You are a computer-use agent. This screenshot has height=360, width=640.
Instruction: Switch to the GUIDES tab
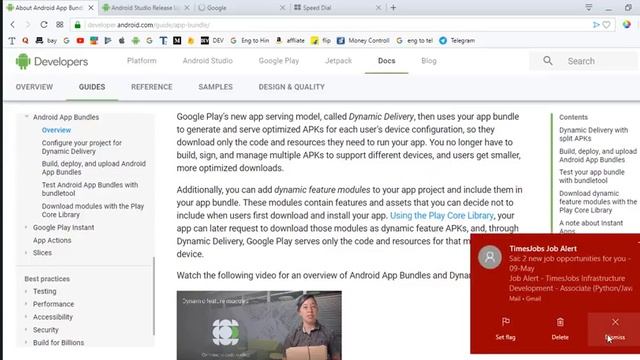[92, 87]
